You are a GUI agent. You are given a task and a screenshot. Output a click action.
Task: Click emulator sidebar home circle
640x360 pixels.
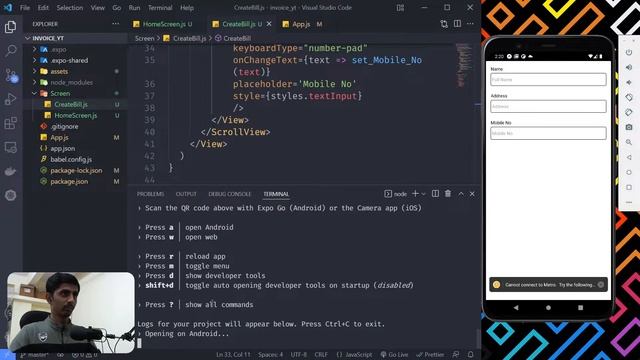click(629, 172)
